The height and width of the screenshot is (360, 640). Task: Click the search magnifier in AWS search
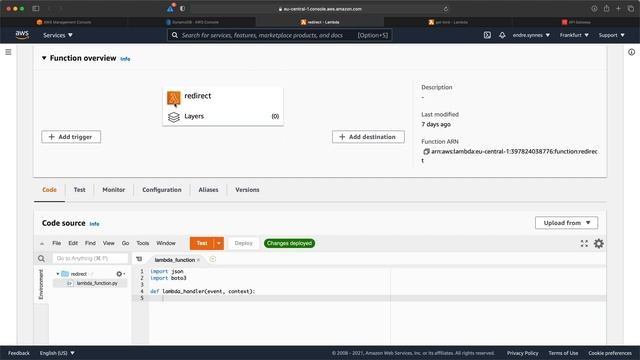click(175, 35)
